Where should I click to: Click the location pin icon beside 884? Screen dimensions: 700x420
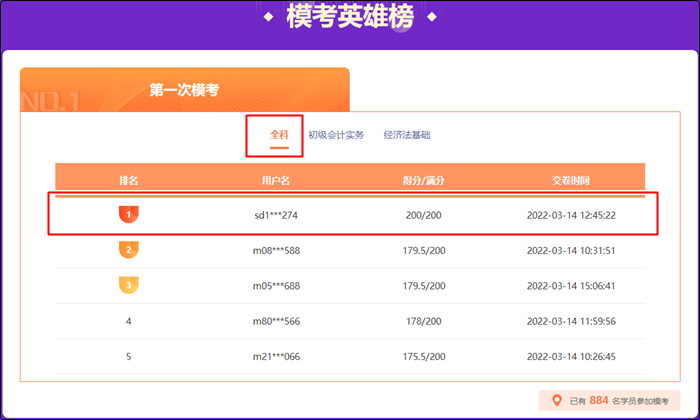tap(557, 400)
